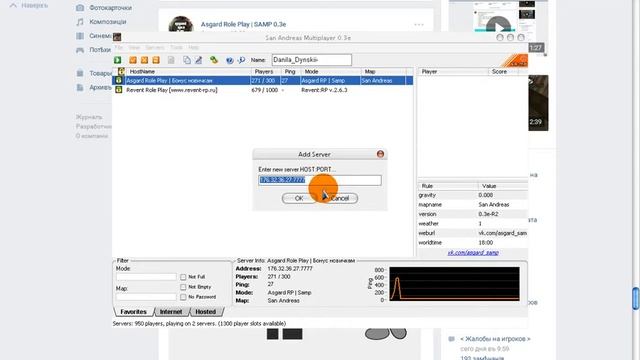This screenshot has height=360, width=640.
Task: Click the Revent Role Play row lock icon
Action: tap(119, 90)
